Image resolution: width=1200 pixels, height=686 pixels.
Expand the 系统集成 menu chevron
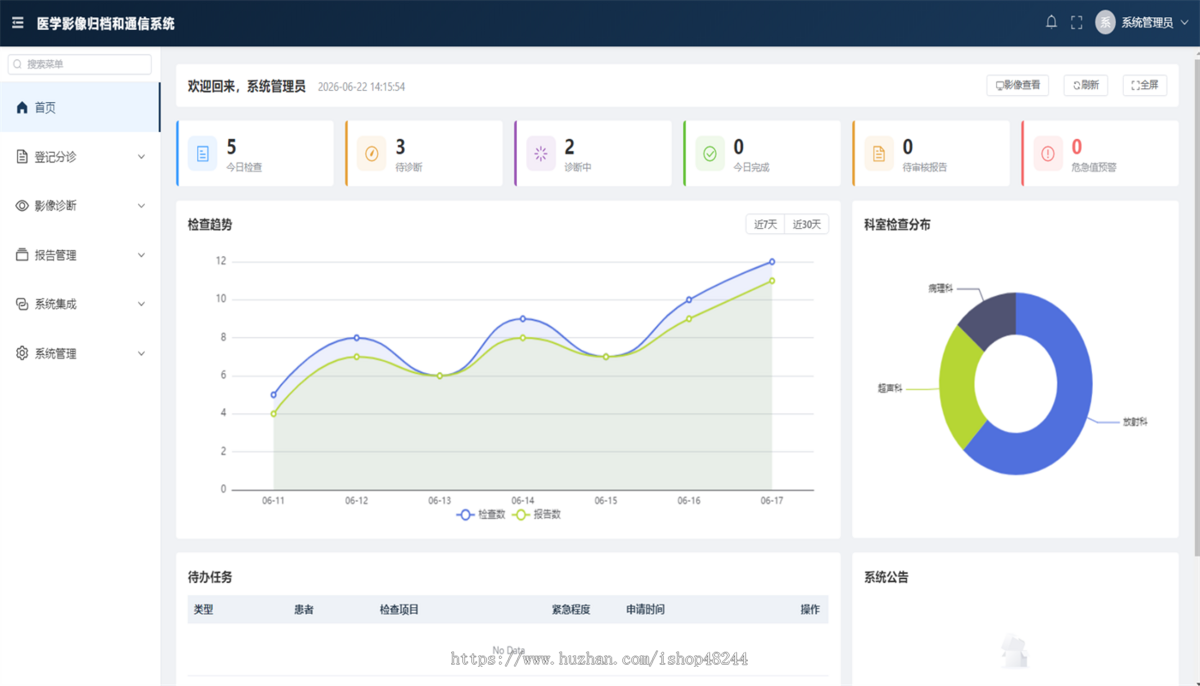(x=141, y=304)
